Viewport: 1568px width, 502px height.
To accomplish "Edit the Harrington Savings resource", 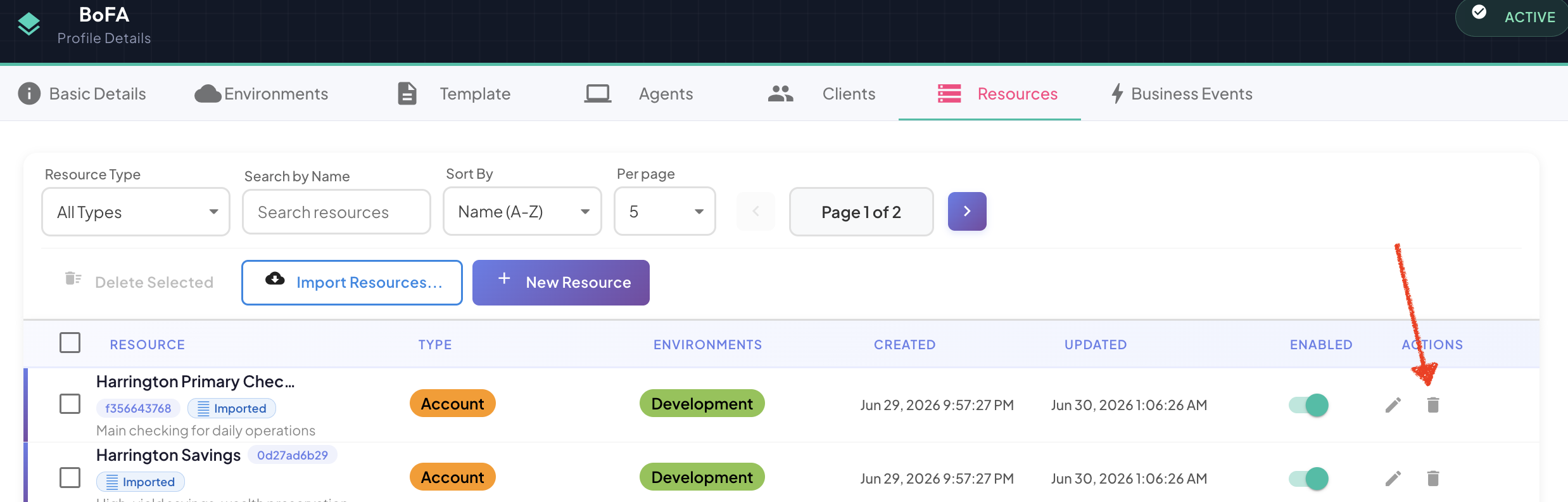I will 1393,479.
